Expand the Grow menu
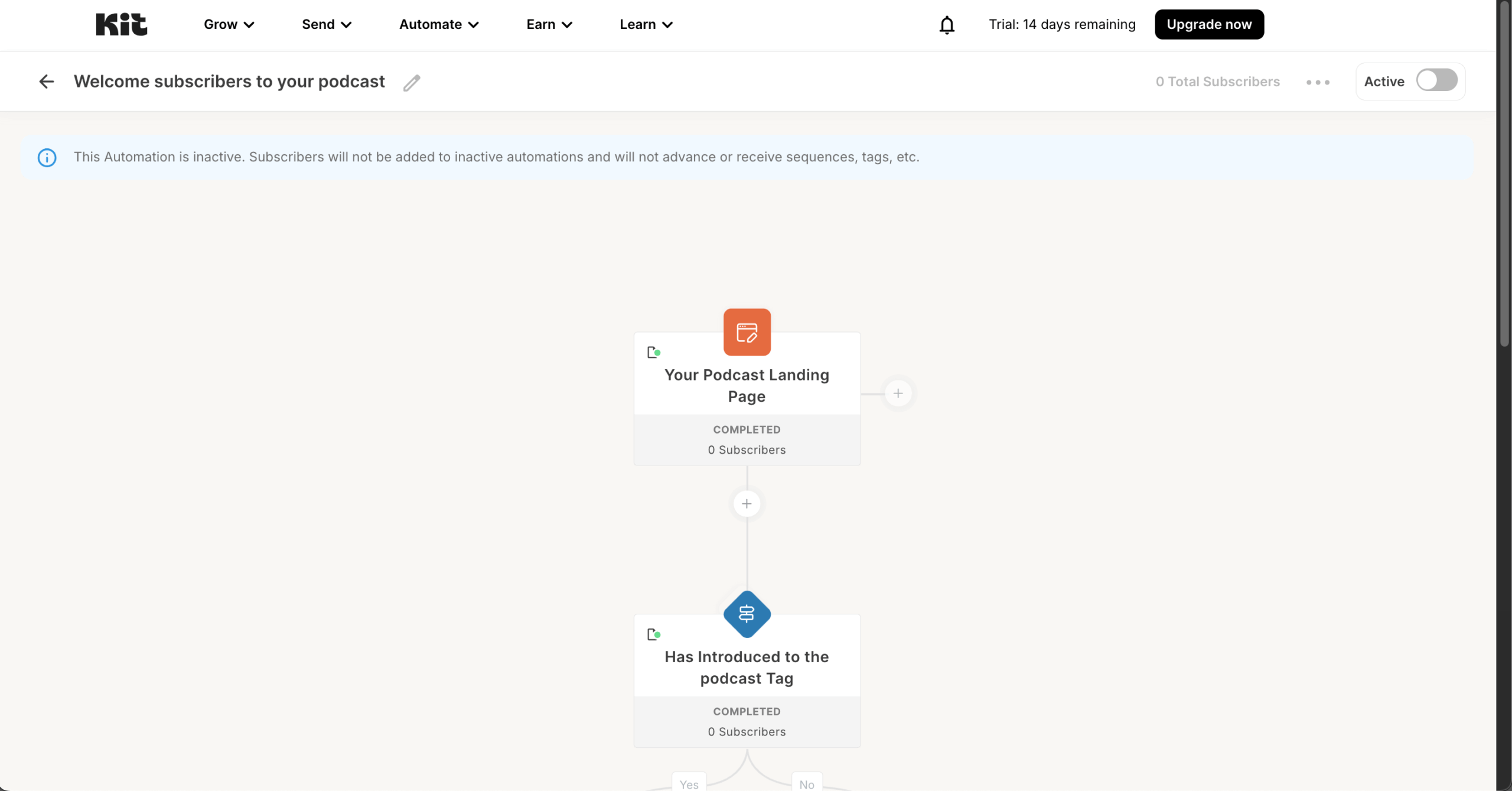Image resolution: width=1512 pixels, height=791 pixels. (229, 24)
